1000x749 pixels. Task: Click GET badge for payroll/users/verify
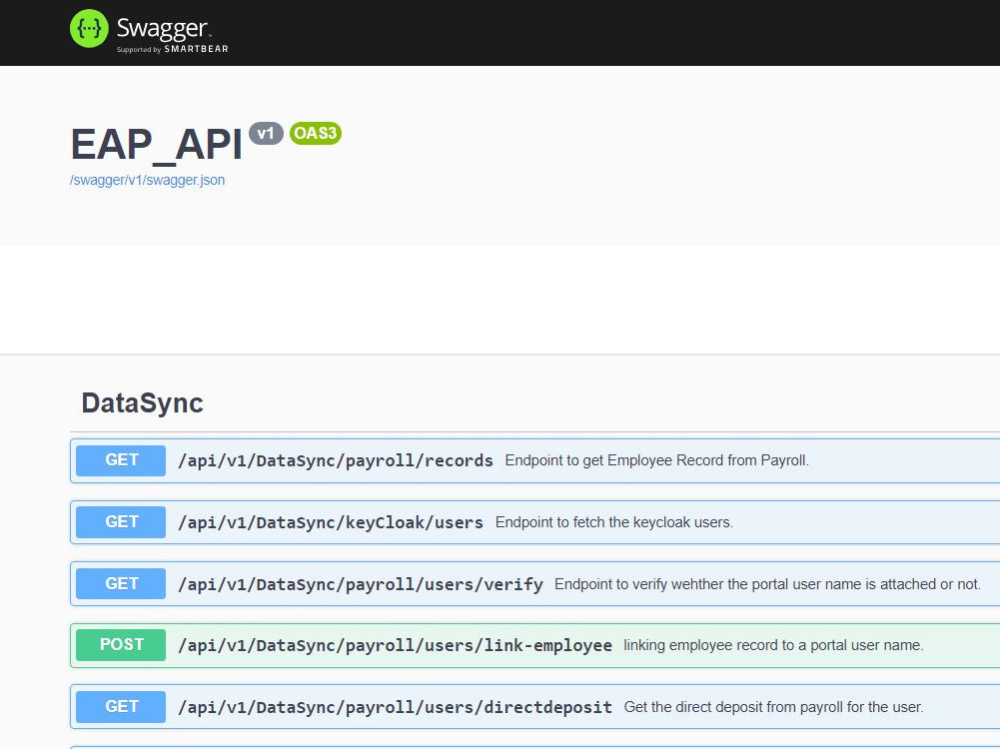click(121, 584)
